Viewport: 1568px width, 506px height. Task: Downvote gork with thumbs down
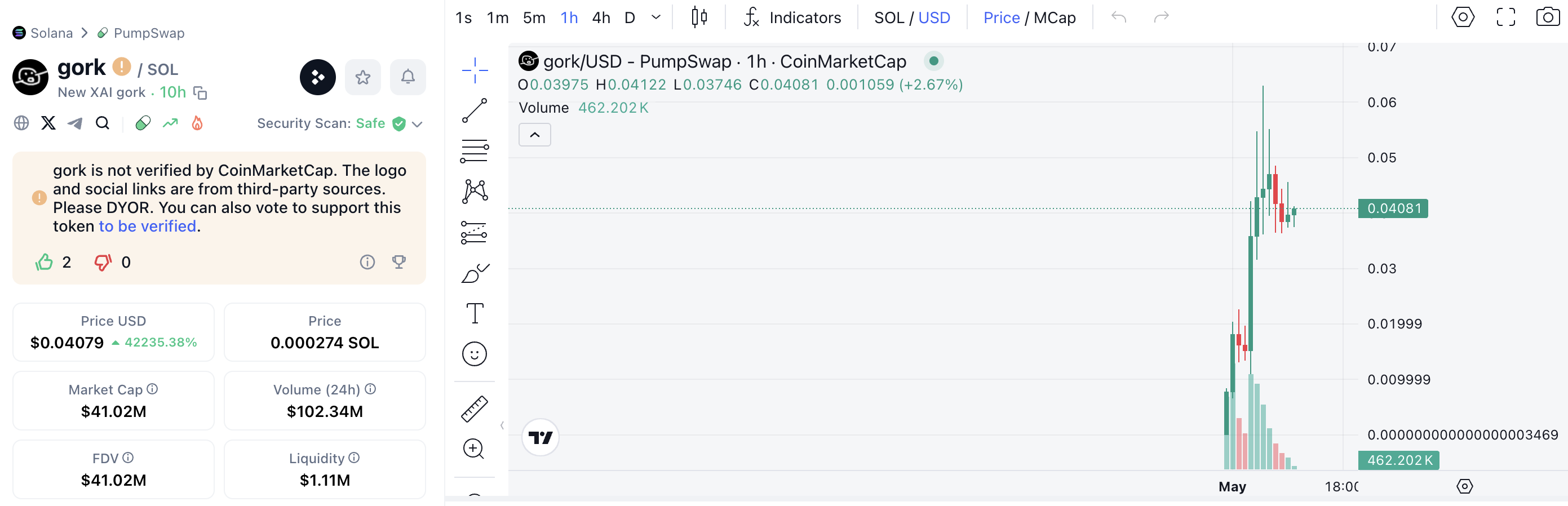[x=103, y=262]
